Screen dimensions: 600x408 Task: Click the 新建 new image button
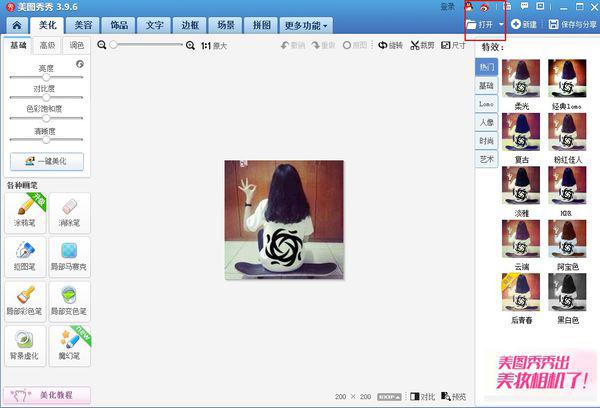(x=524, y=24)
